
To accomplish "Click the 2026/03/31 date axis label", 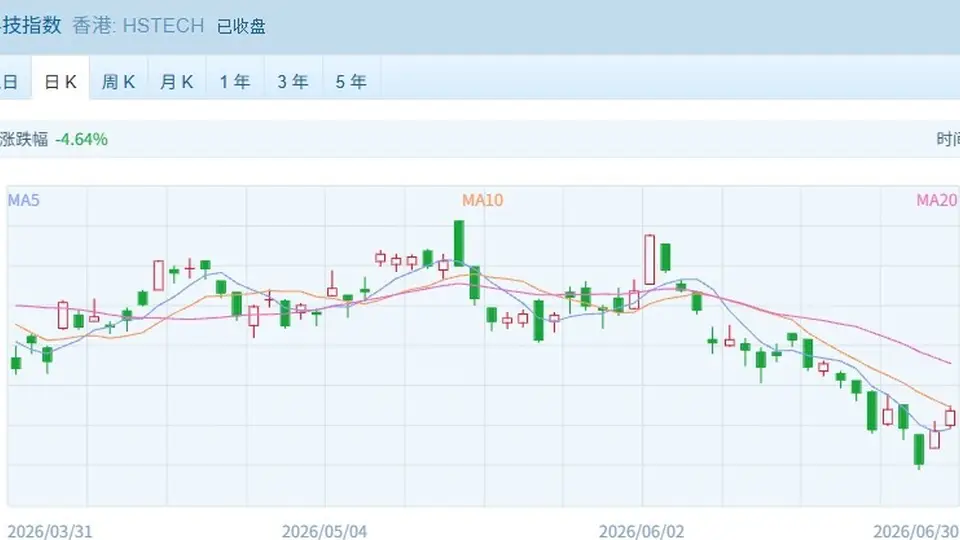I will pyautogui.click(x=50, y=531).
